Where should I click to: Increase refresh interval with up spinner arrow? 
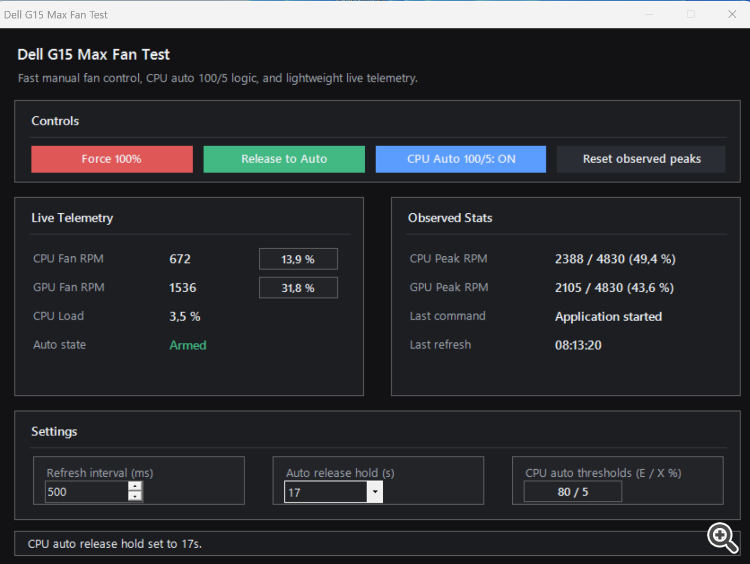pyautogui.click(x=135, y=486)
